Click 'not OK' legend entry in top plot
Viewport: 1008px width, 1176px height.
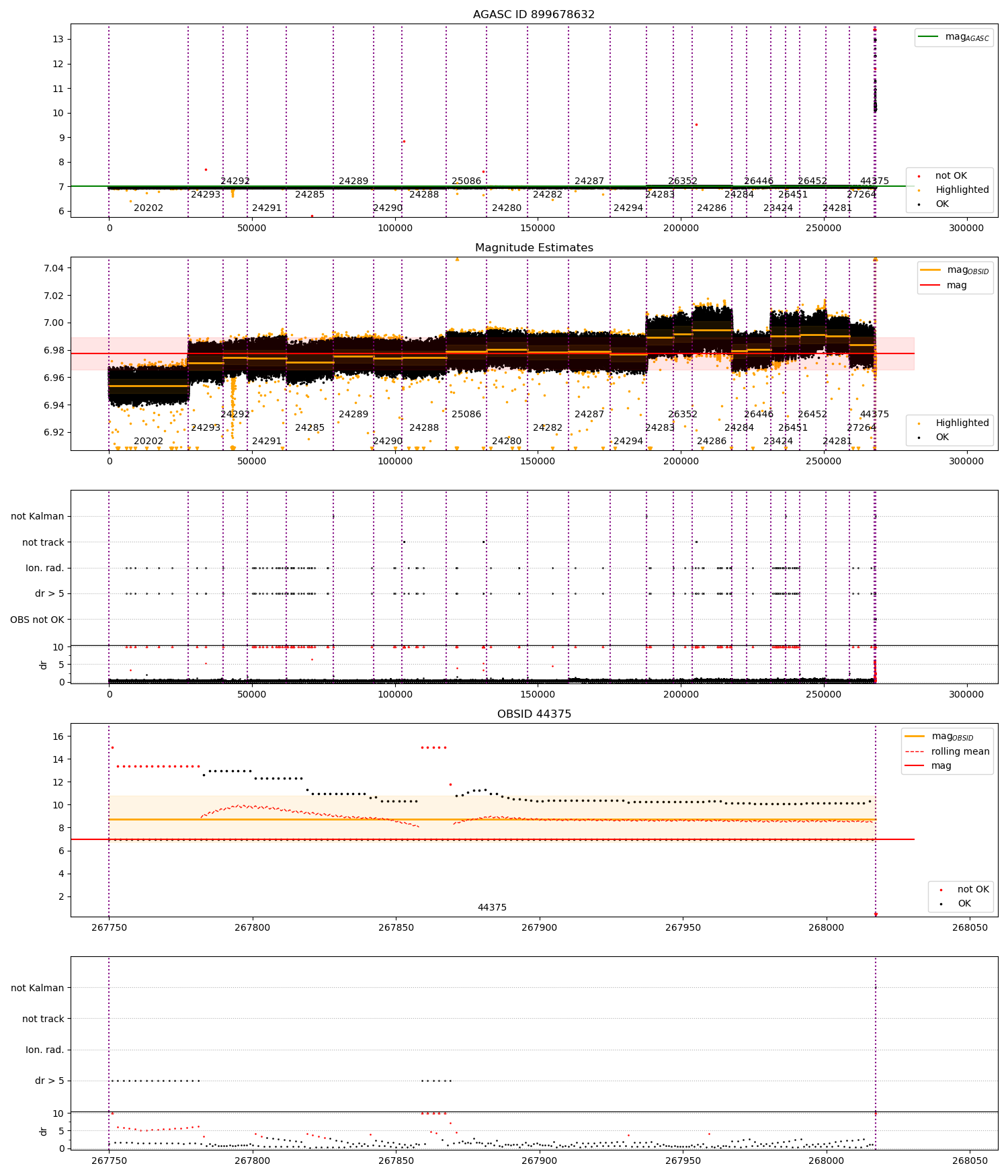click(951, 175)
